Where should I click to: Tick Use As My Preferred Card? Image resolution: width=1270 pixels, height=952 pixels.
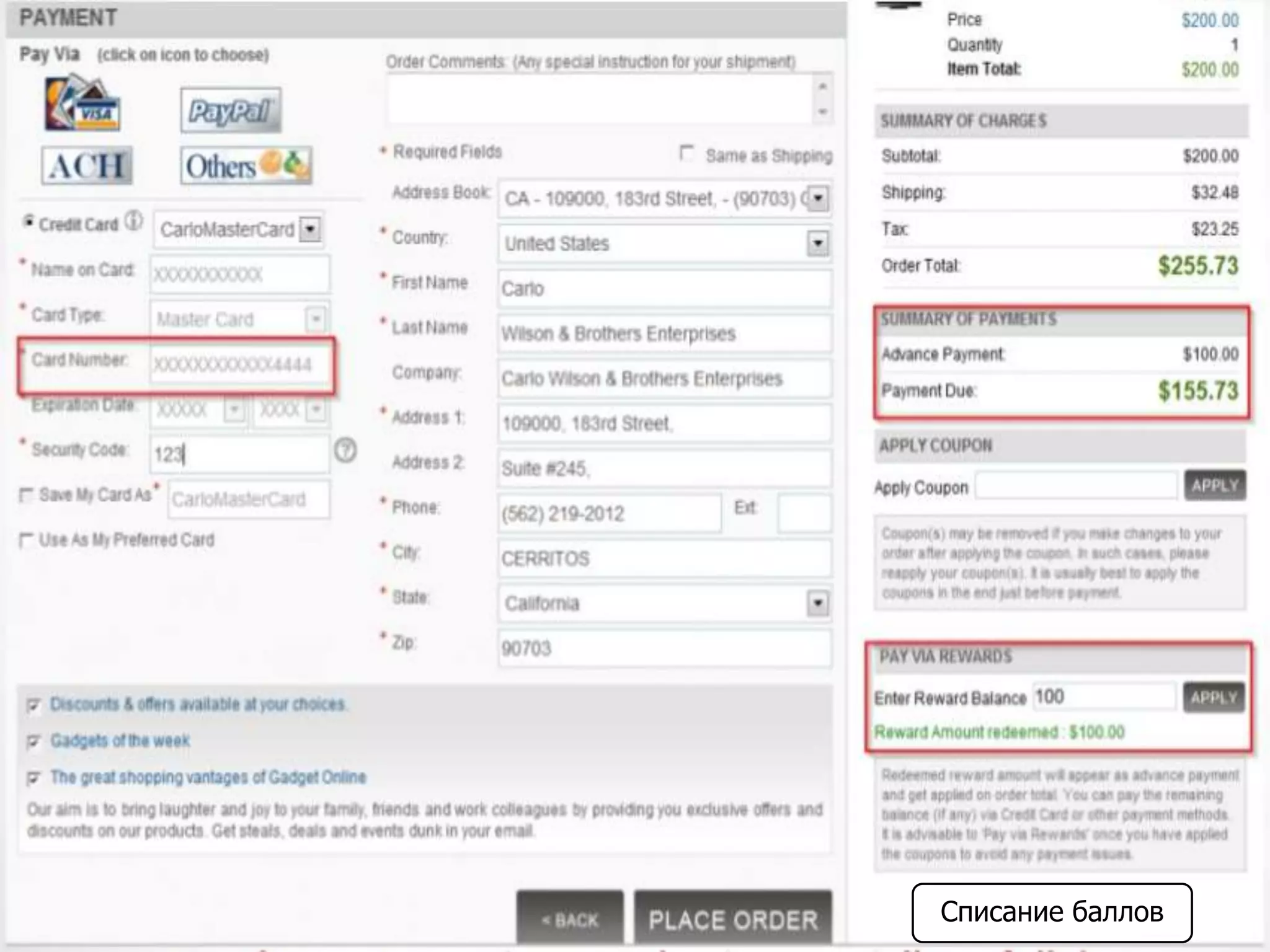[x=26, y=540]
